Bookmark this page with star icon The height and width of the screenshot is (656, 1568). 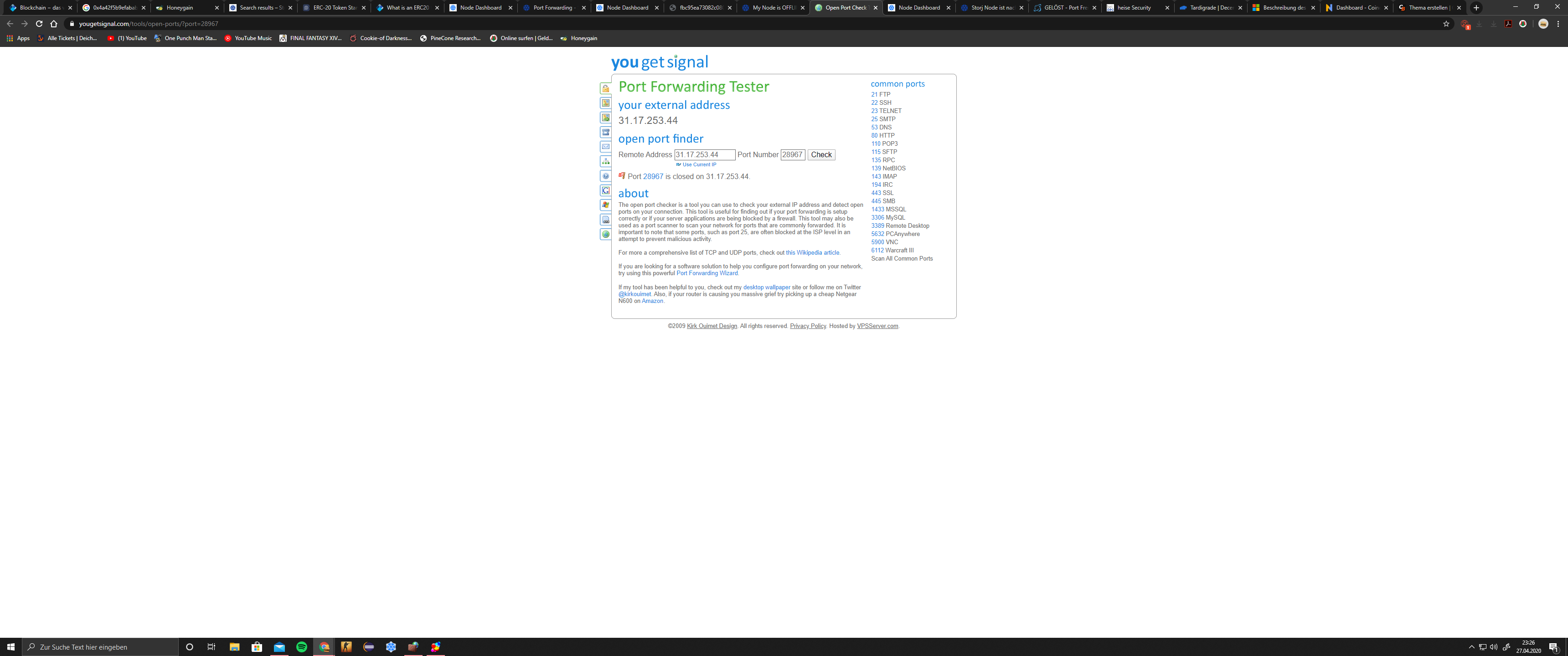[1446, 24]
